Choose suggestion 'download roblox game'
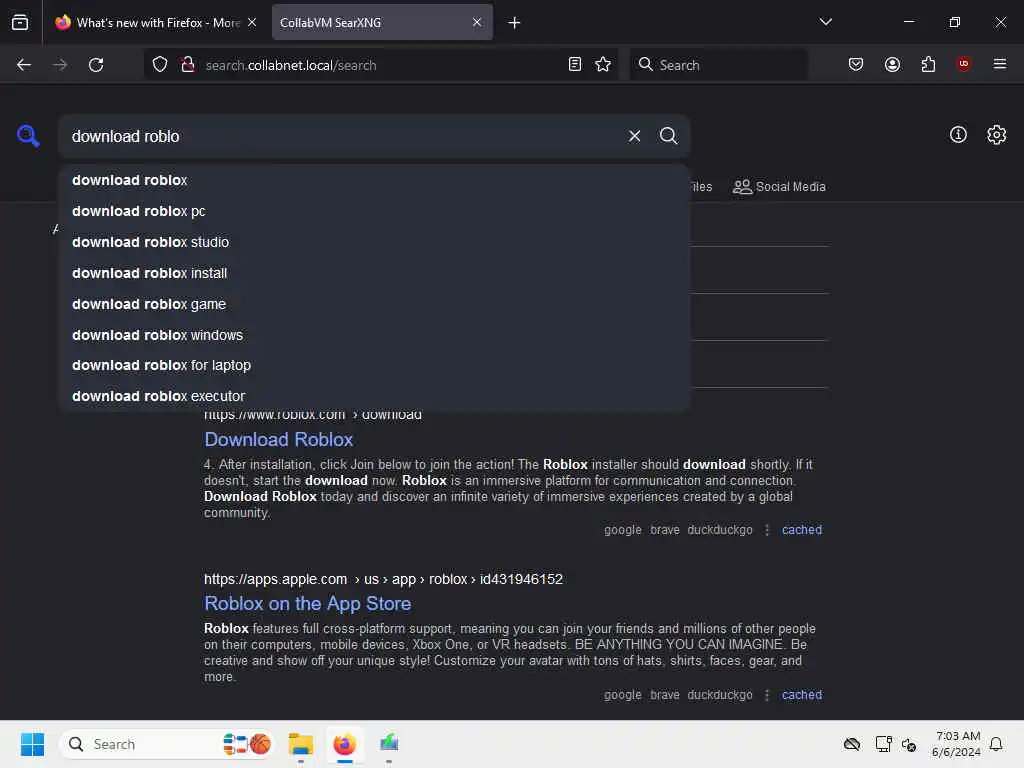This screenshot has width=1024, height=768. (374, 304)
